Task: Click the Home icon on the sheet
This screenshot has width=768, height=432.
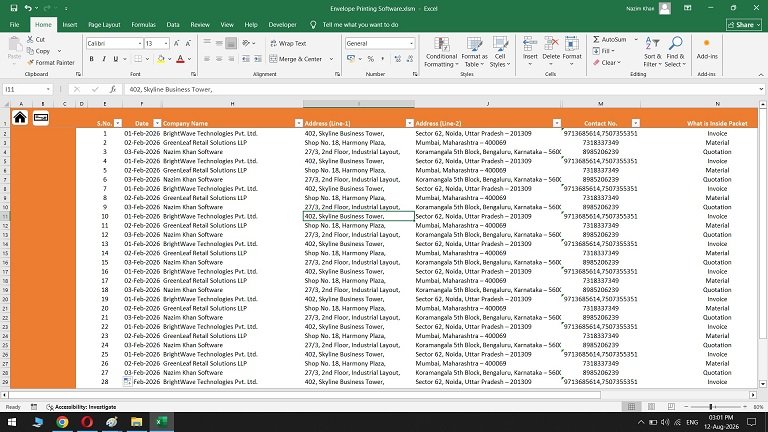Action: click(x=20, y=118)
